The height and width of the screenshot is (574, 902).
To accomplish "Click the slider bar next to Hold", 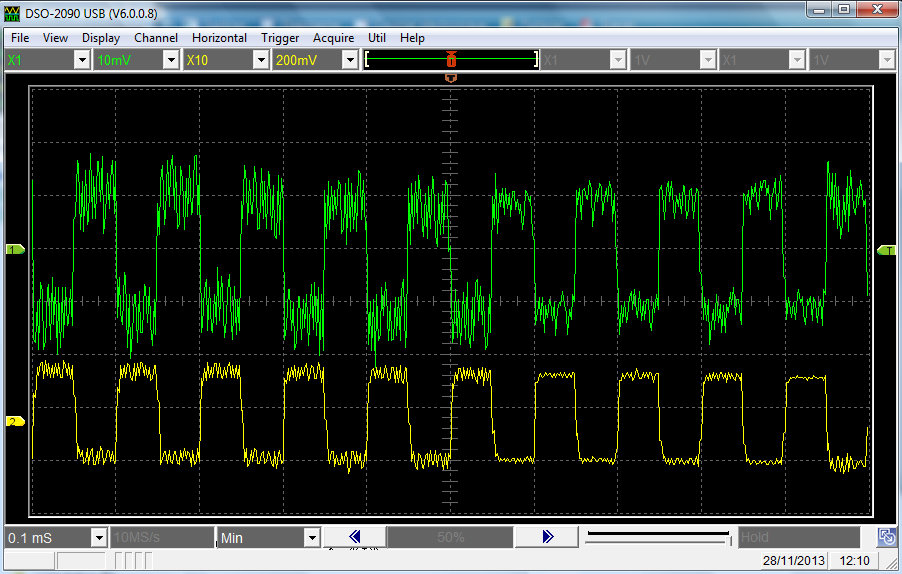I will (658, 538).
